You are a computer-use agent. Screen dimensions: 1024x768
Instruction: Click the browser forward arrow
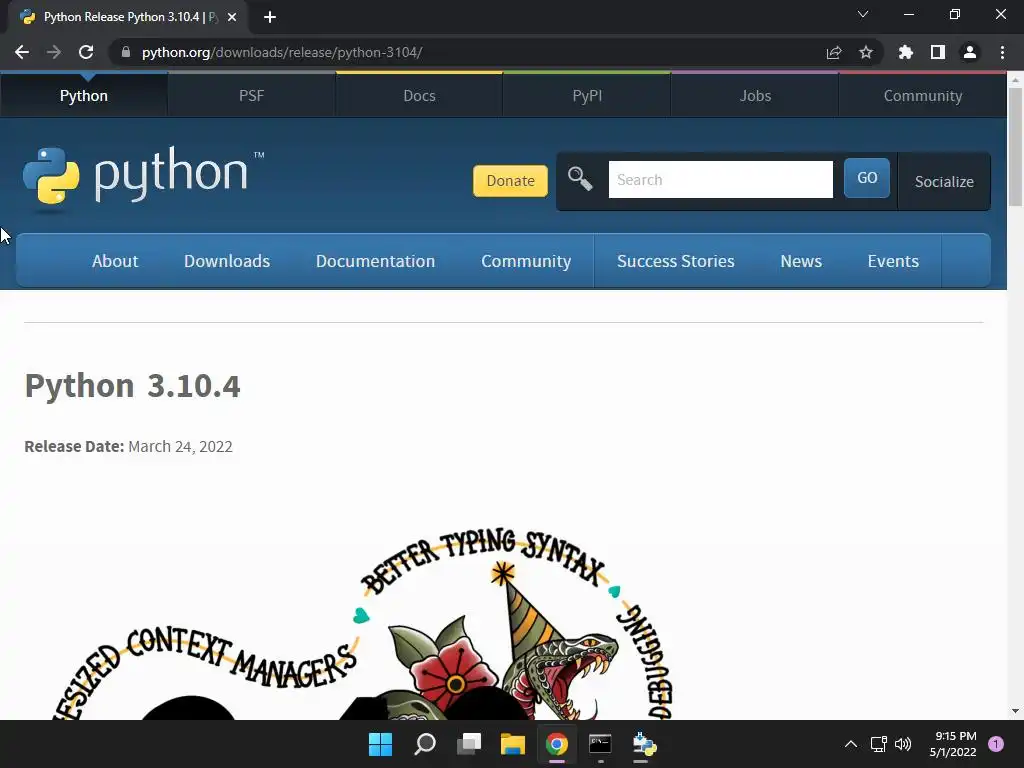[54, 52]
